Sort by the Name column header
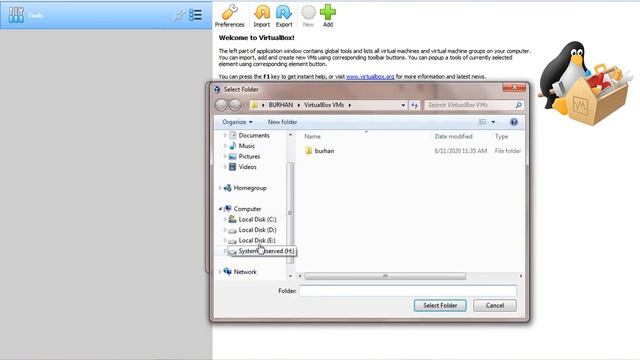The image size is (640, 360). pyautogui.click(x=312, y=136)
